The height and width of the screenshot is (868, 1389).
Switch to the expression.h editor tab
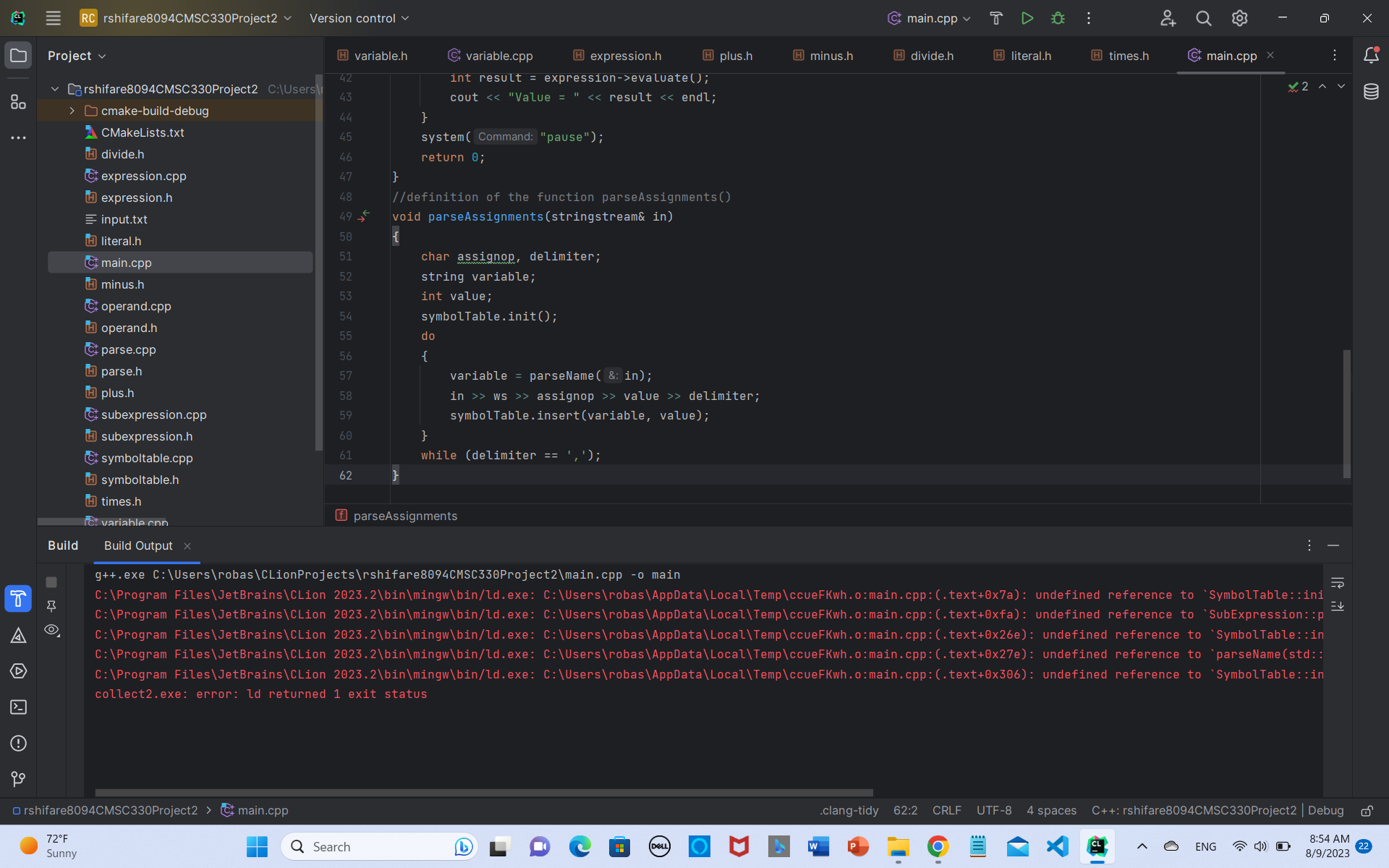coord(625,55)
